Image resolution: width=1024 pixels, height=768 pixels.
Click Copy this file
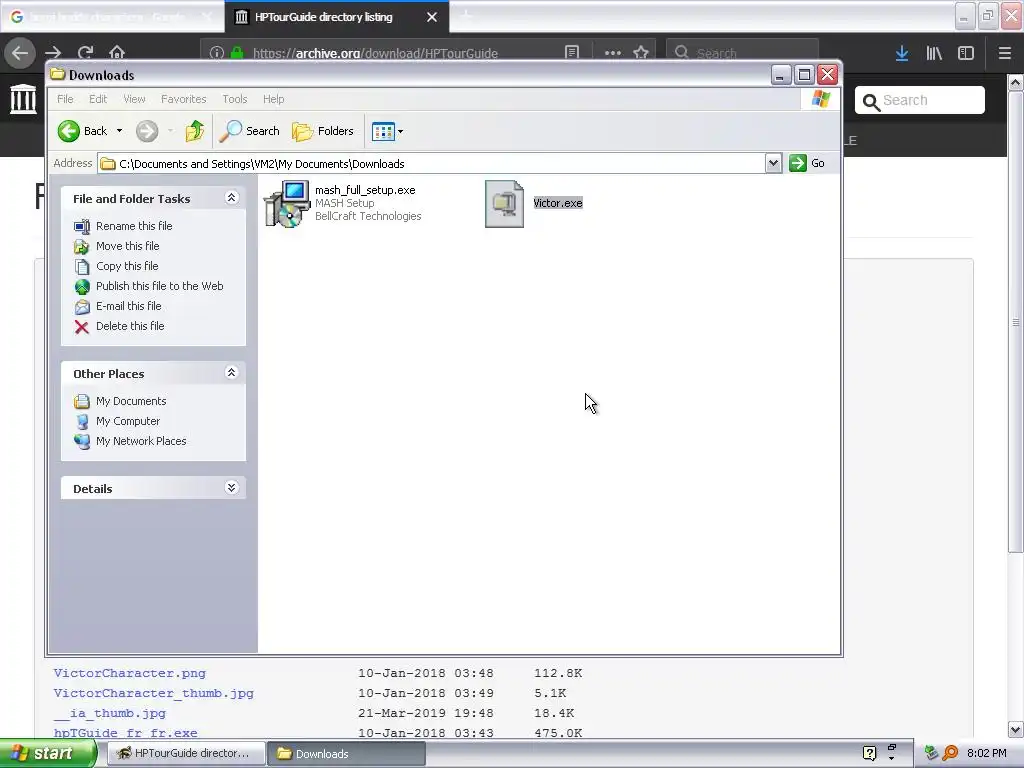(127, 266)
